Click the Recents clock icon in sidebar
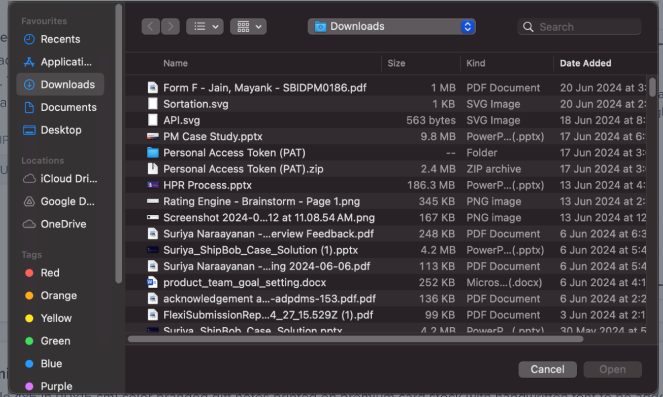This screenshot has height=397, width=663. coord(29,39)
